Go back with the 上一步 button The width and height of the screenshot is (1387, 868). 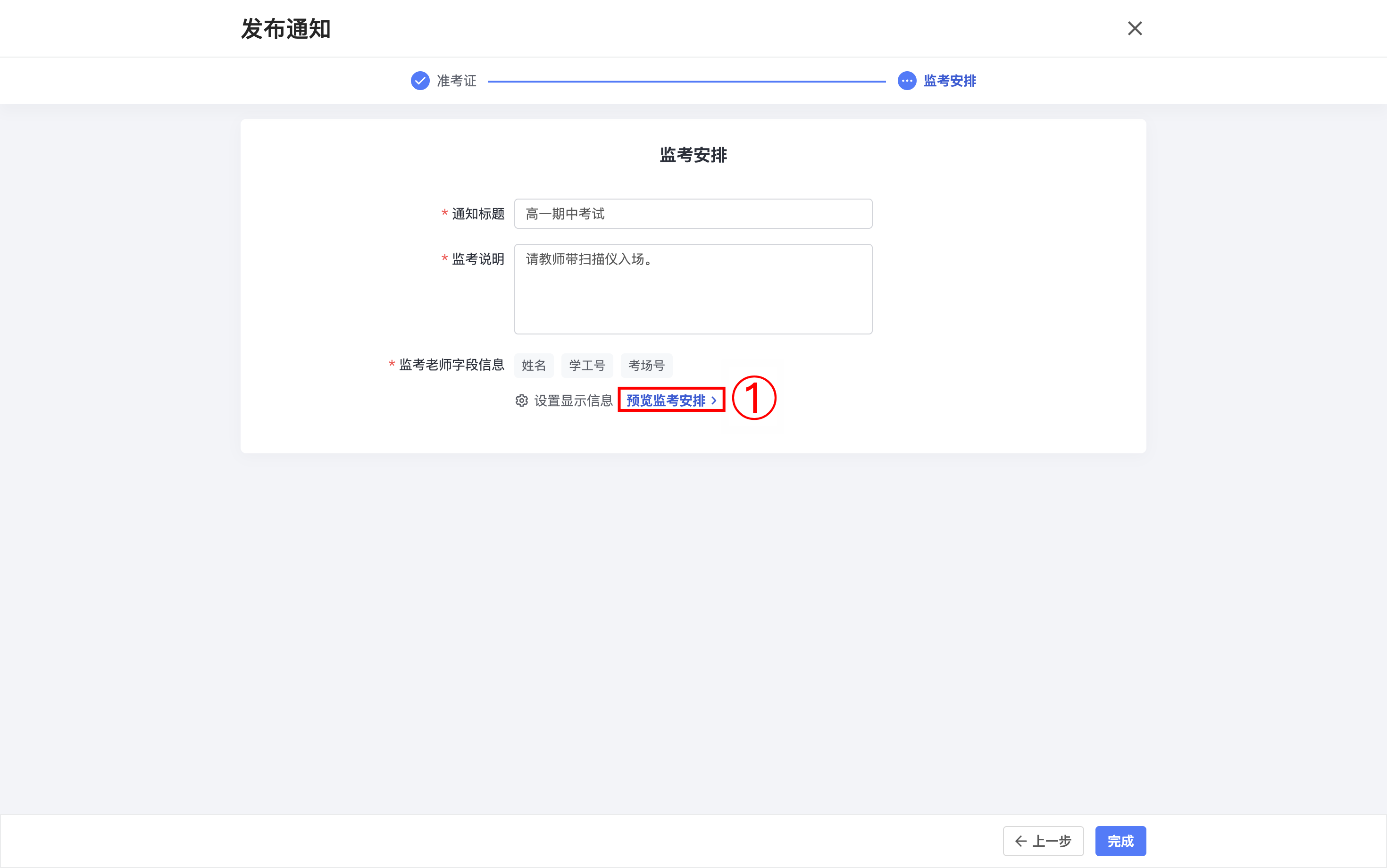click(1043, 841)
